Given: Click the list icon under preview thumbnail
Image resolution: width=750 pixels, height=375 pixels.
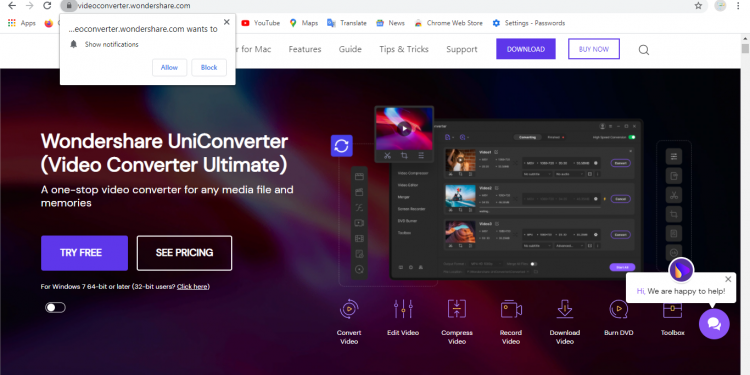Looking at the screenshot, I should pos(421,155).
